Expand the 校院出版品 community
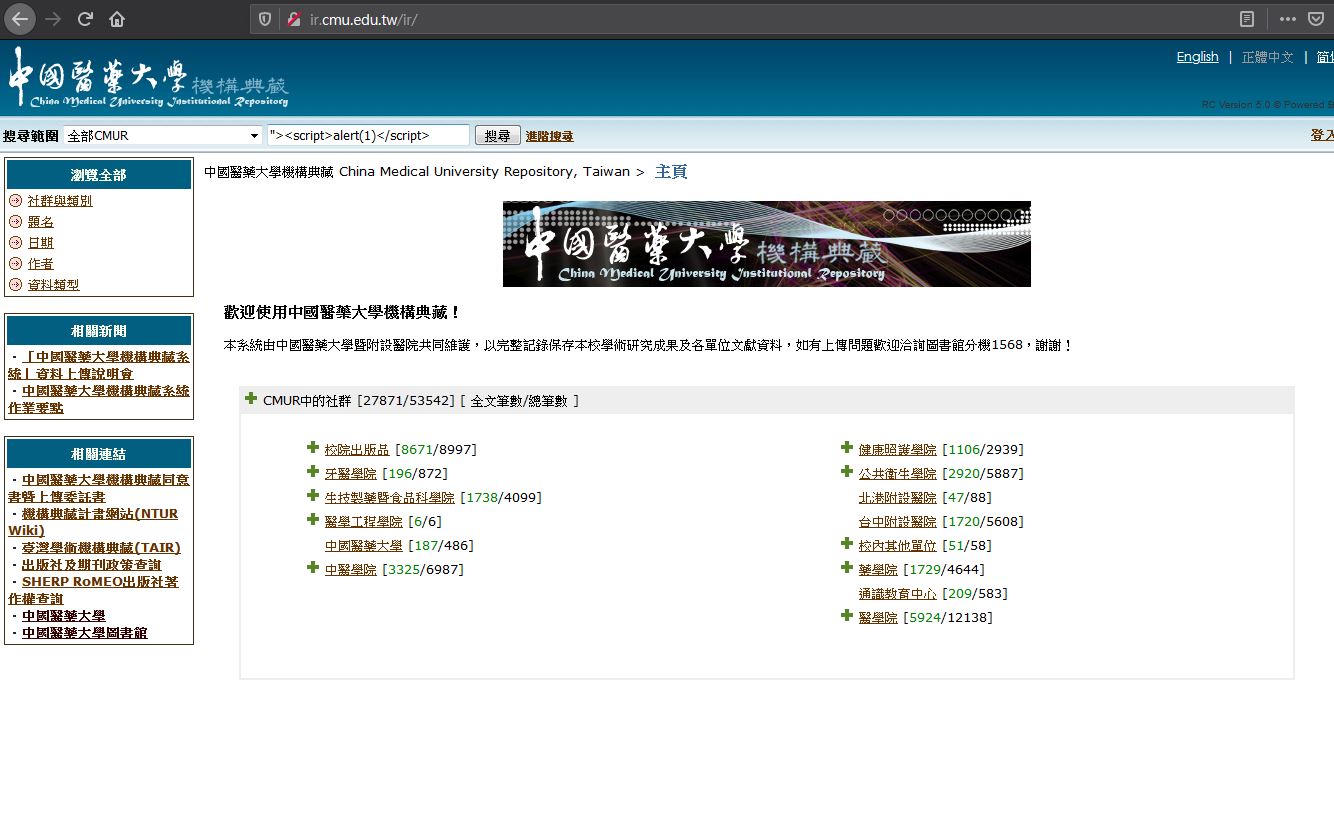This screenshot has width=1334, height=824. [313, 448]
